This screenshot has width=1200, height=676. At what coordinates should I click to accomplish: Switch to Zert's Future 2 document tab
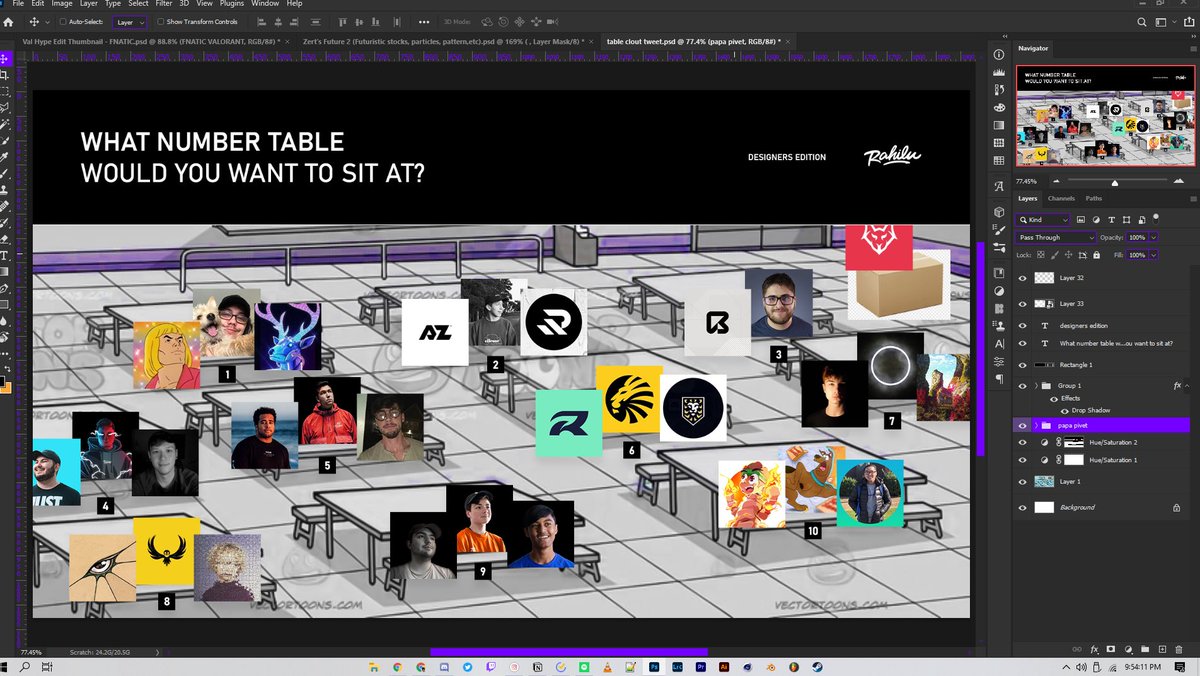[x=446, y=41]
